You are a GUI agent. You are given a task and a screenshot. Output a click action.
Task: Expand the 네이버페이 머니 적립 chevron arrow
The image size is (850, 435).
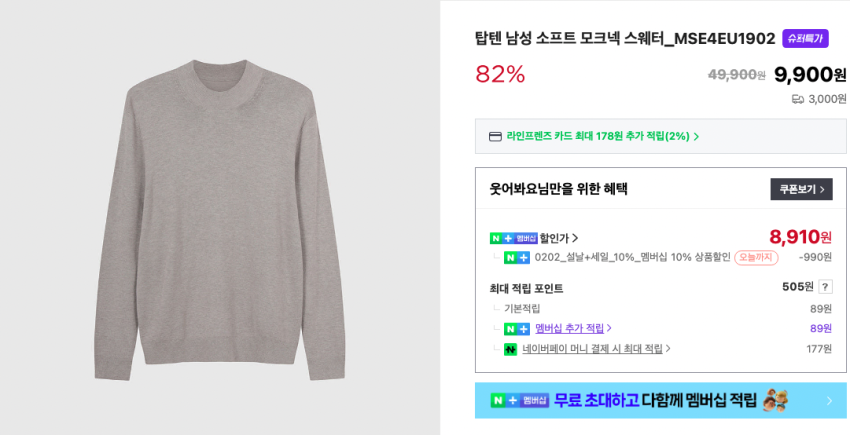tap(668, 349)
